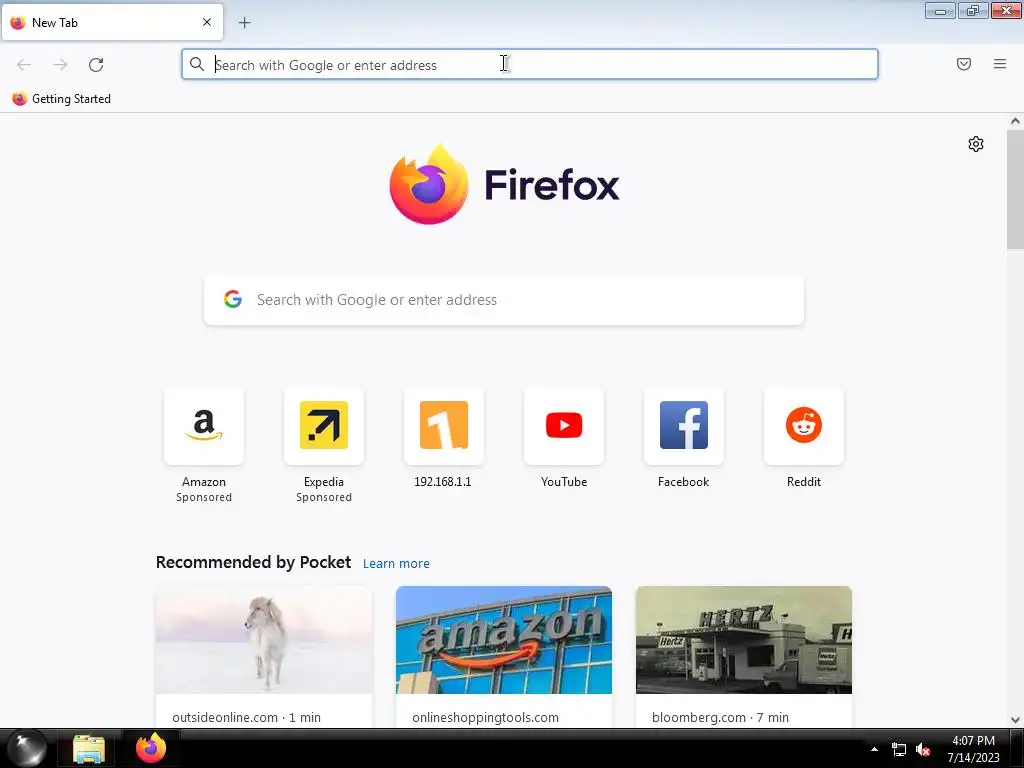1024x768 pixels.
Task: Click the Google logo in the search box
Action: tap(232, 299)
